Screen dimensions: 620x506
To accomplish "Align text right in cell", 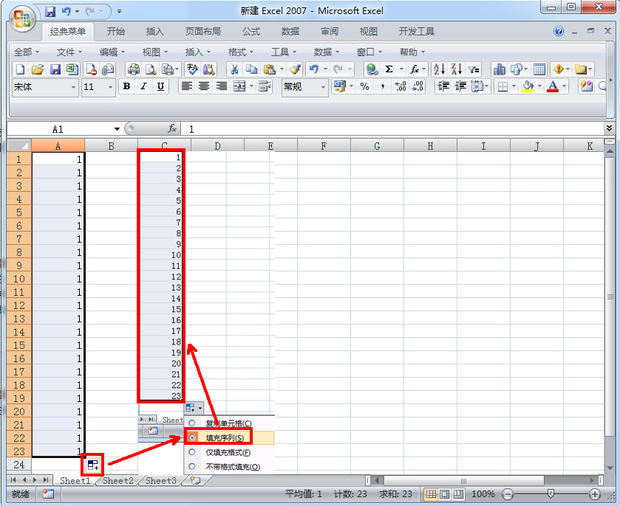I will (221, 86).
